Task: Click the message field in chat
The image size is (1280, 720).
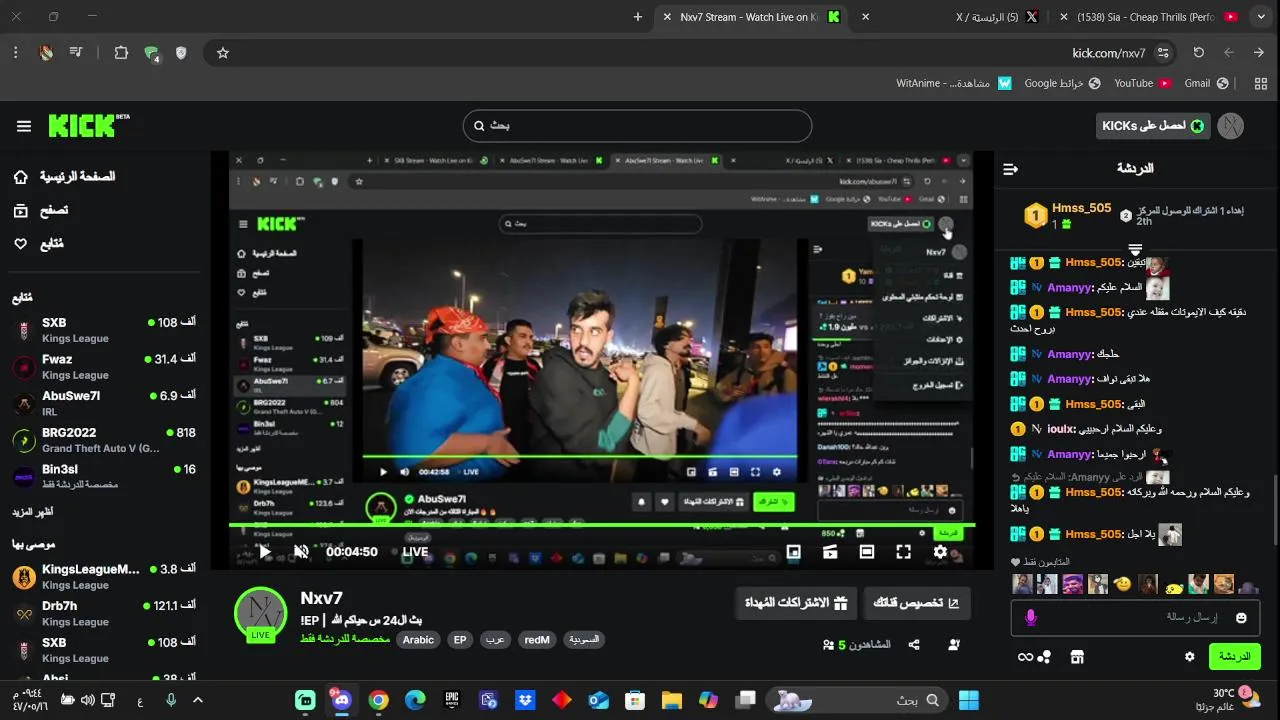Action: pos(1136,618)
